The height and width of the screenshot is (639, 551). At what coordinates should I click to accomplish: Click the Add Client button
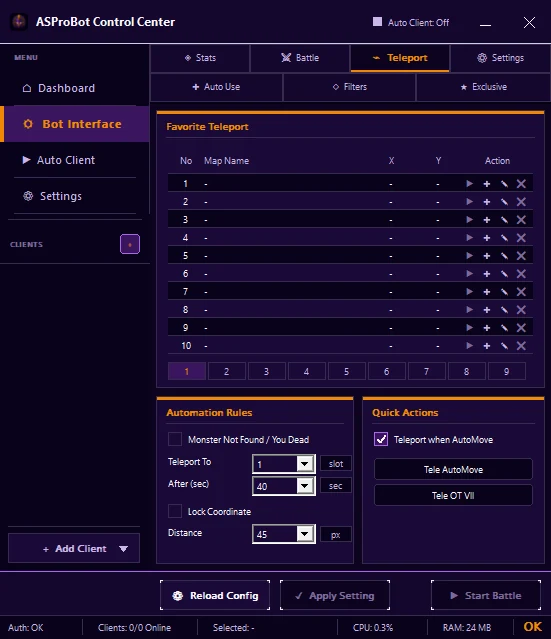(74, 549)
